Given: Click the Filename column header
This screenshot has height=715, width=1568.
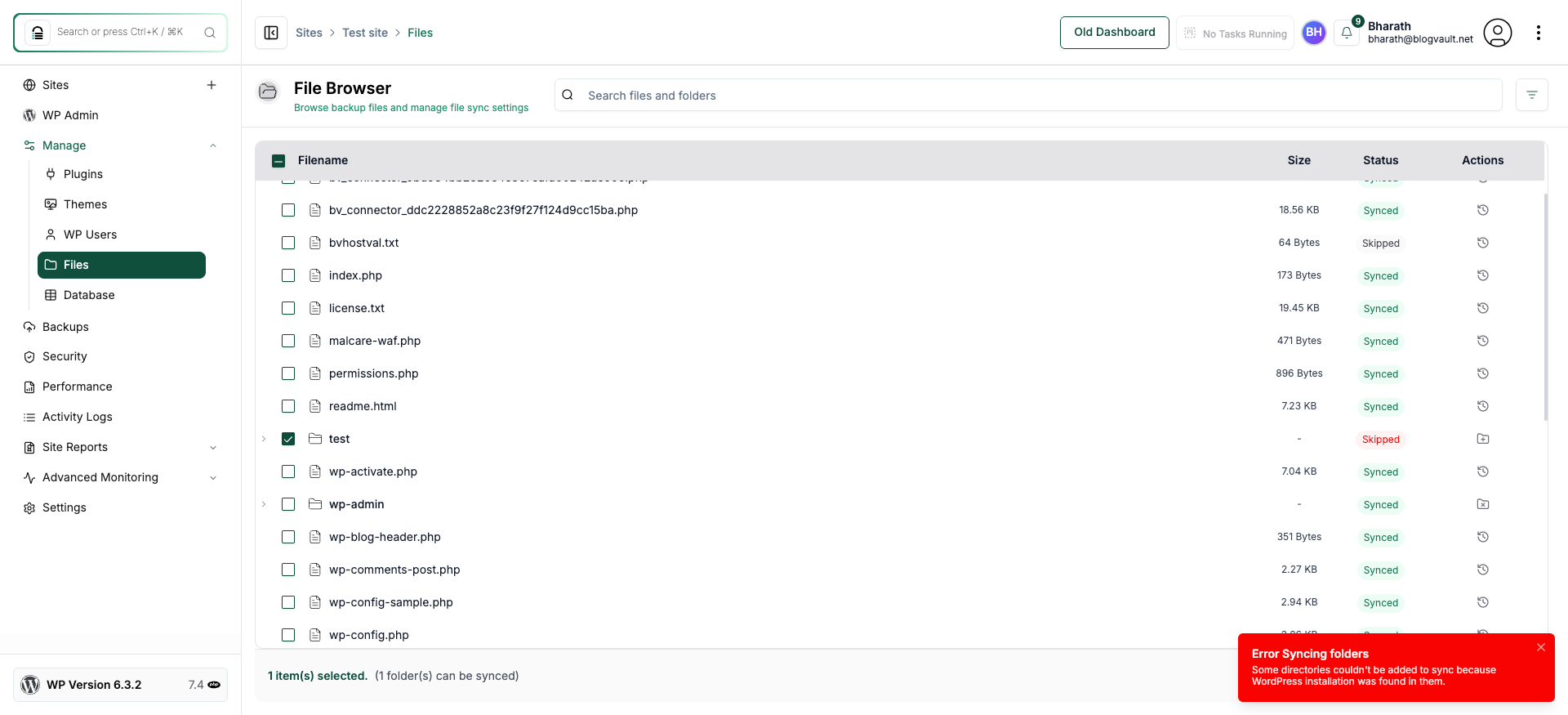Looking at the screenshot, I should coord(323,160).
